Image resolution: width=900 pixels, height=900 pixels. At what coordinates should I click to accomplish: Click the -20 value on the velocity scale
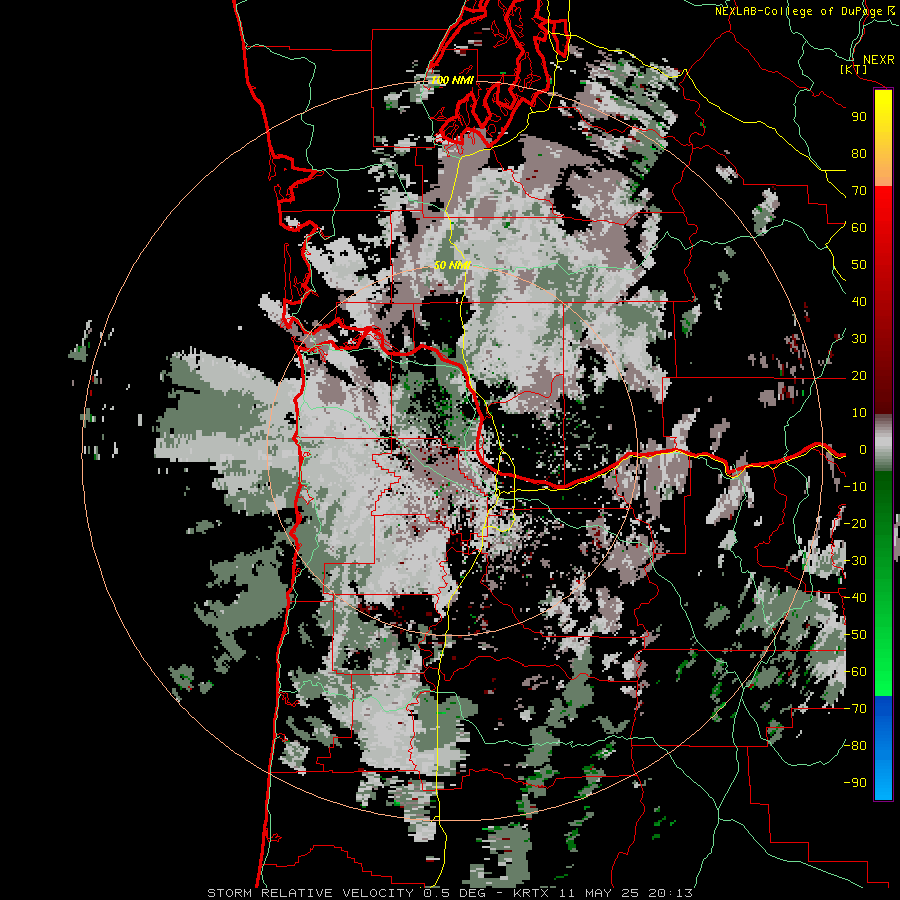(855, 524)
